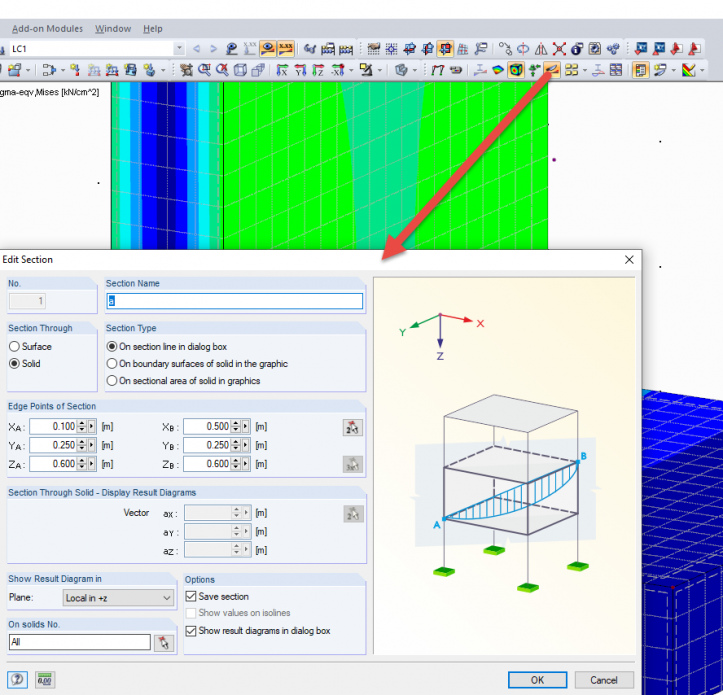Click the select solids picker icon

pyautogui.click(x=164, y=642)
